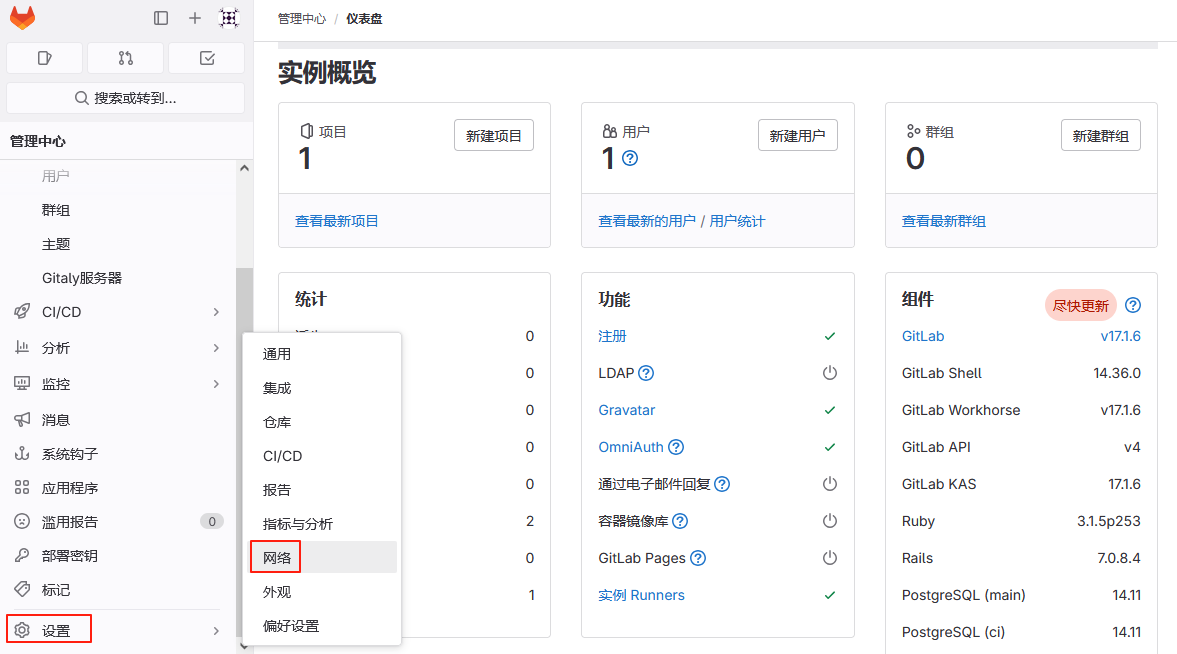This screenshot has width=1177, height=654.
Task: Click sidebar scrollbar down arrow
Action: pyautogui.click(x=244, y=646)
